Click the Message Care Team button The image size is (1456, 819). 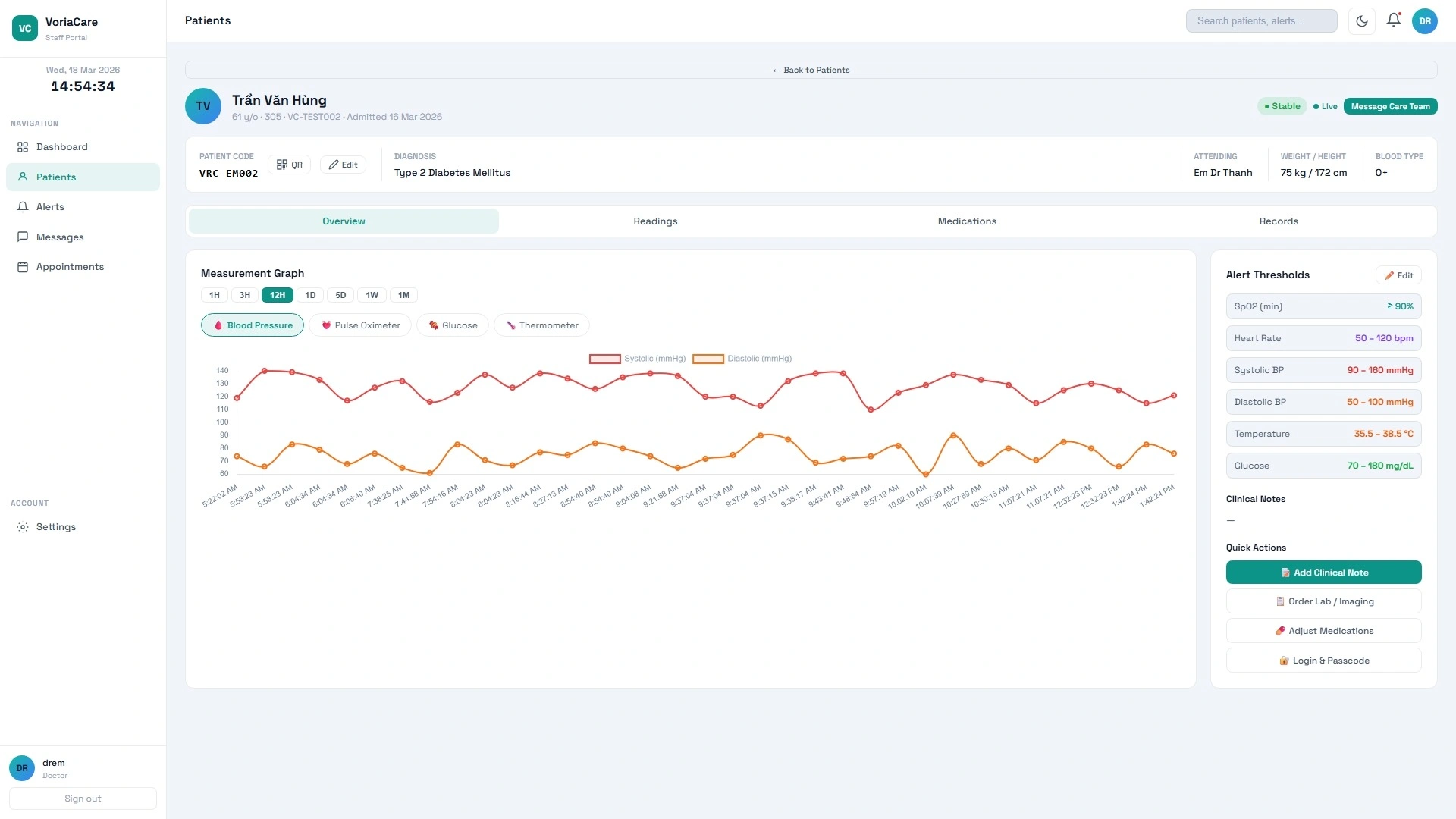click(1389, 106)
